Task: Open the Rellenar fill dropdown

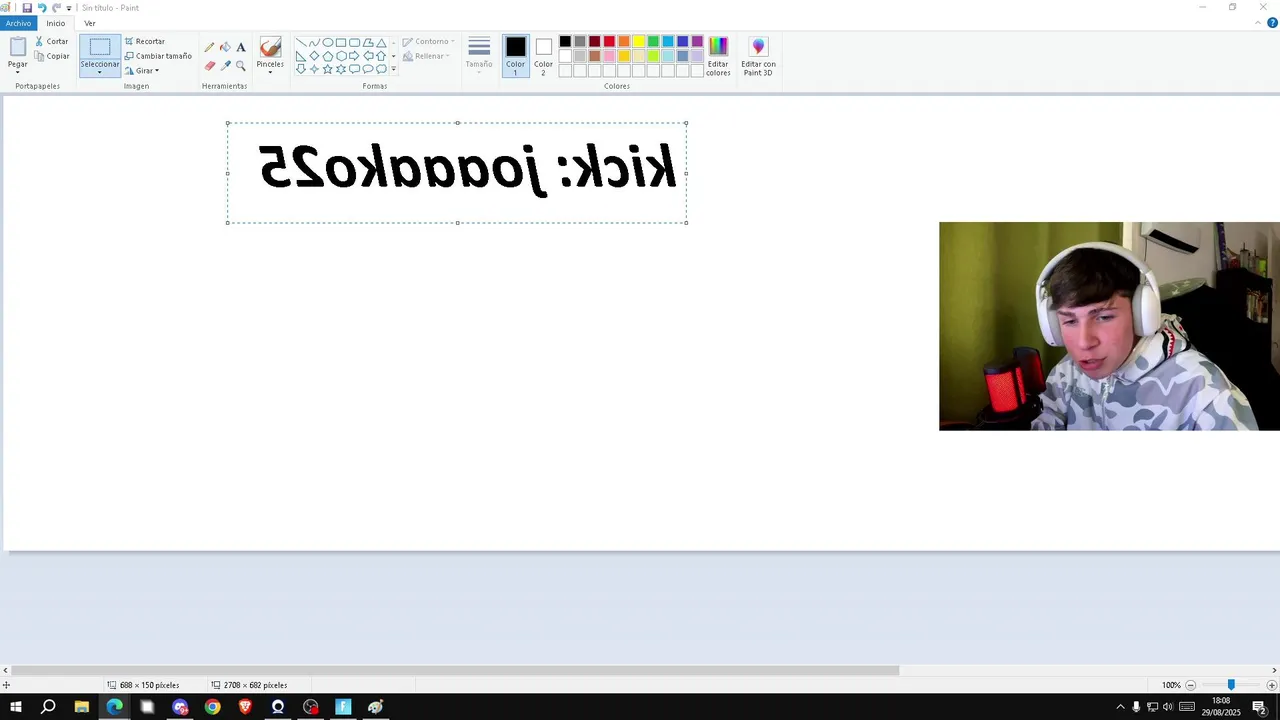Action: click(426, 56)
